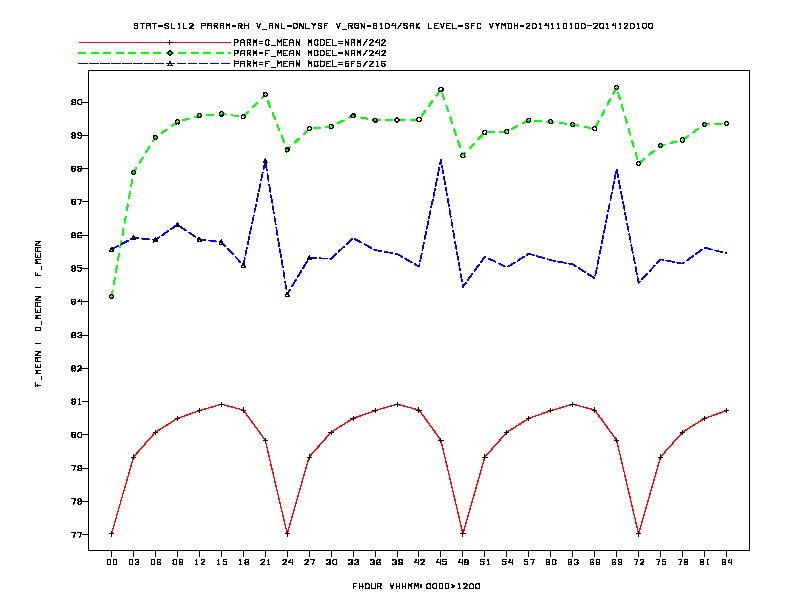The image size is (792, 612).
Task: Click x-axis tick label 84
Action: (726, 562)
